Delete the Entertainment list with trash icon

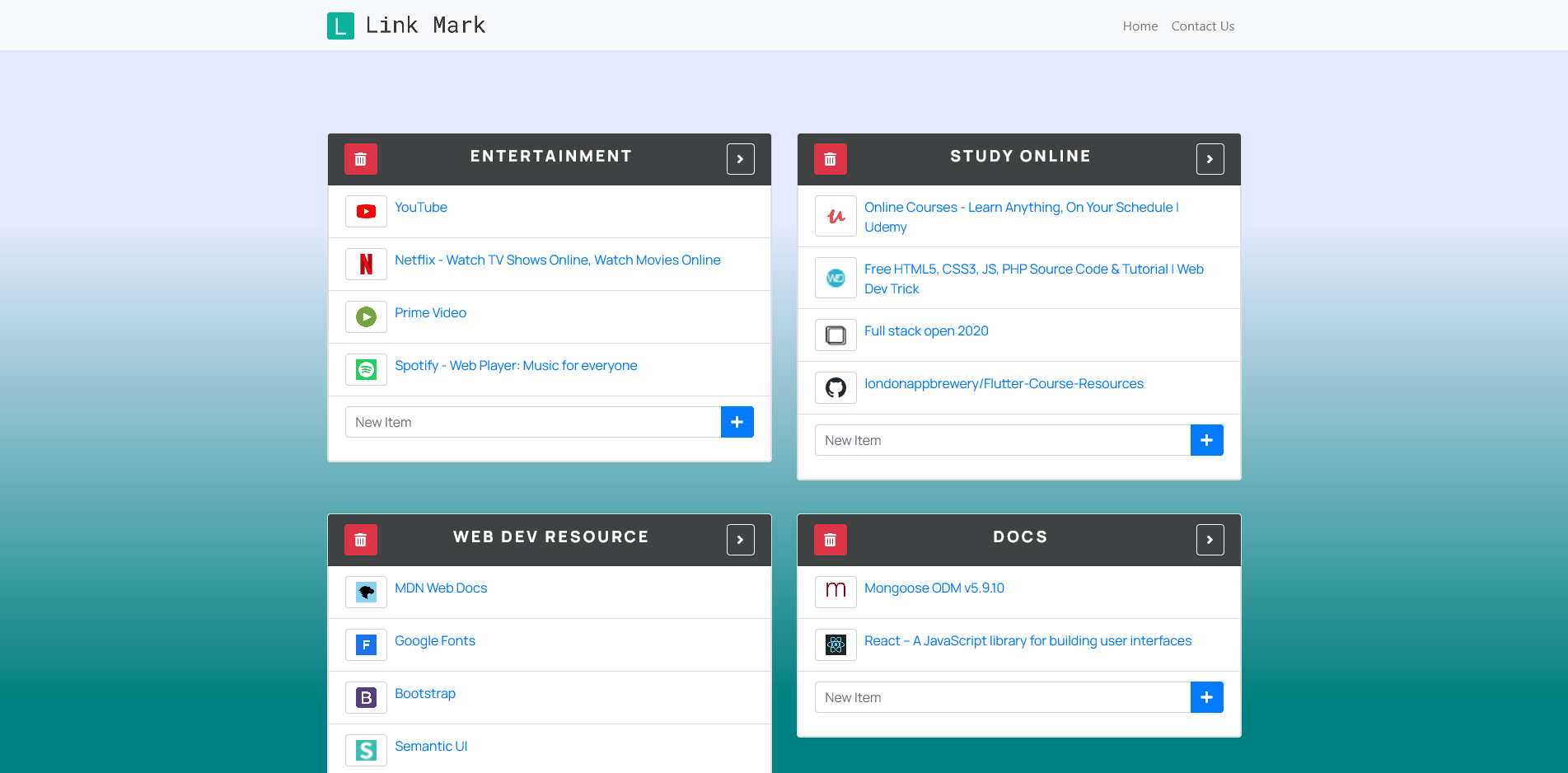tap(361, 159)
